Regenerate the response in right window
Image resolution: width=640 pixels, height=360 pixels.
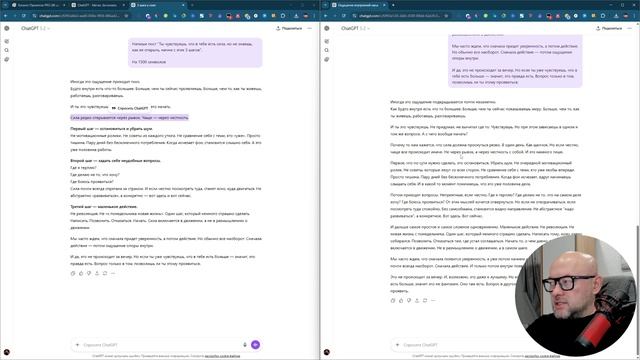(x=425, y=300)
